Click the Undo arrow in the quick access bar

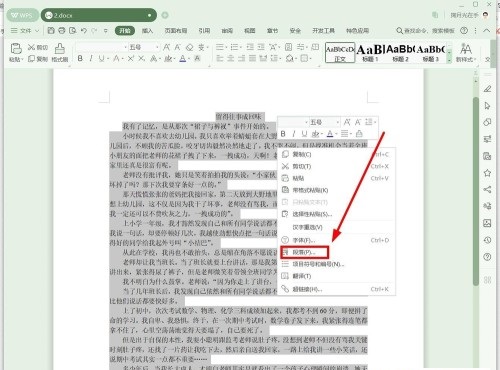click(x=84, y=31)
